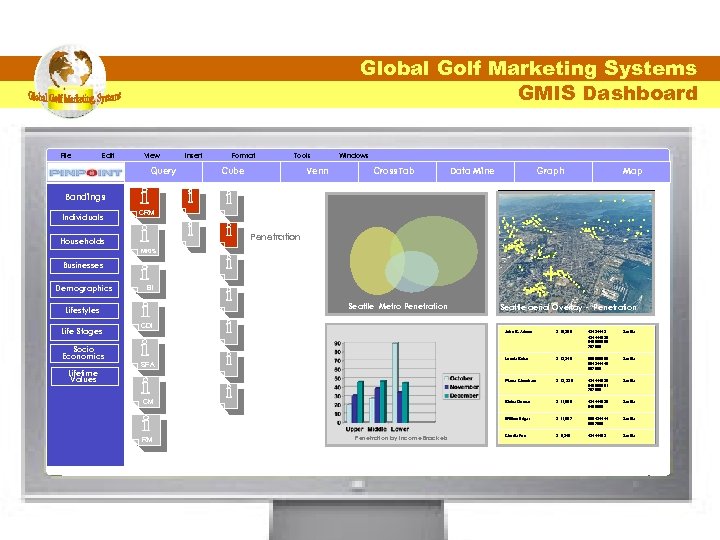Click the November legend swatch
The image size is (720, 540).
446,387
